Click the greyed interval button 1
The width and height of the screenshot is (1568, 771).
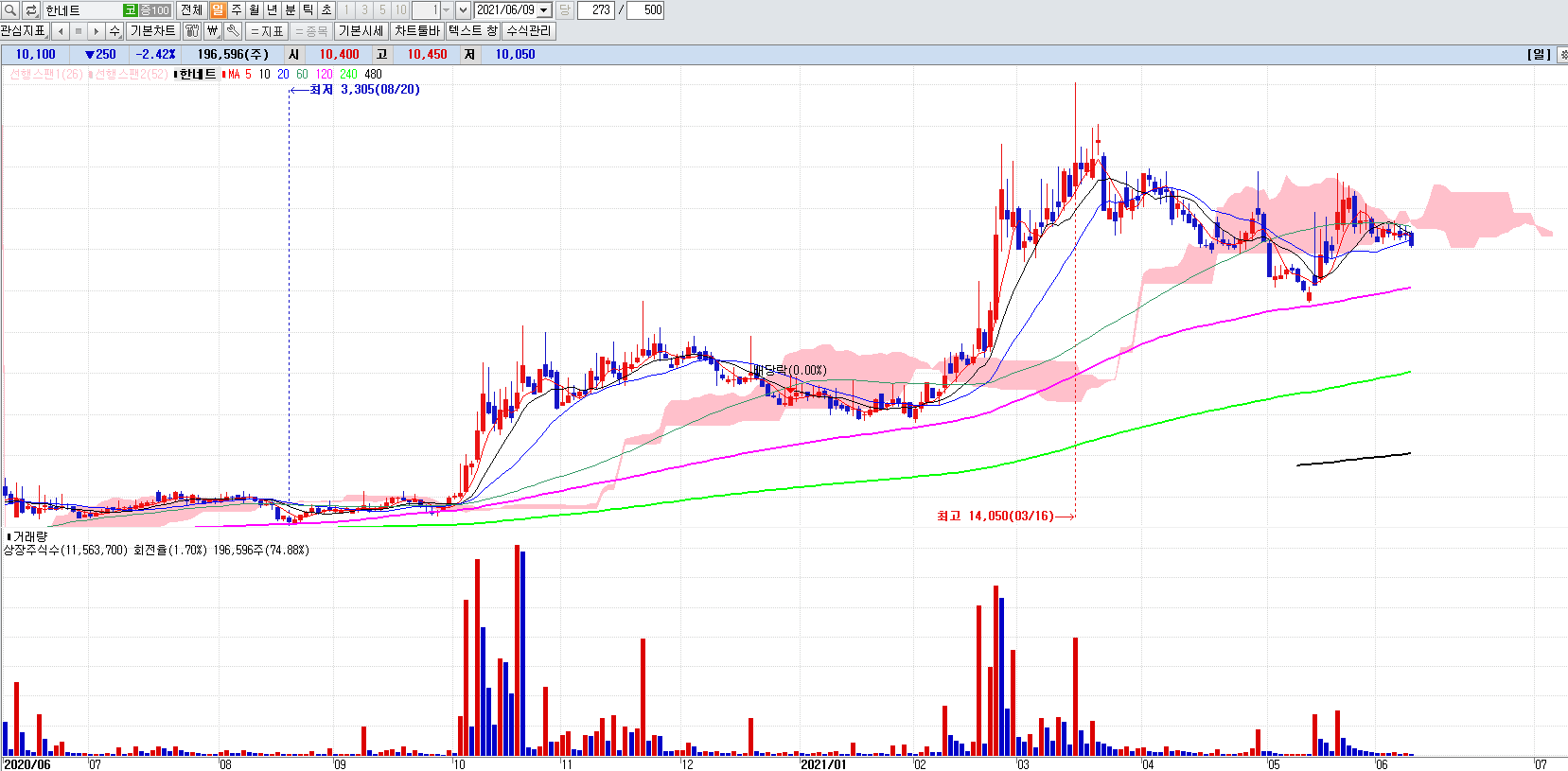(346, 9)
